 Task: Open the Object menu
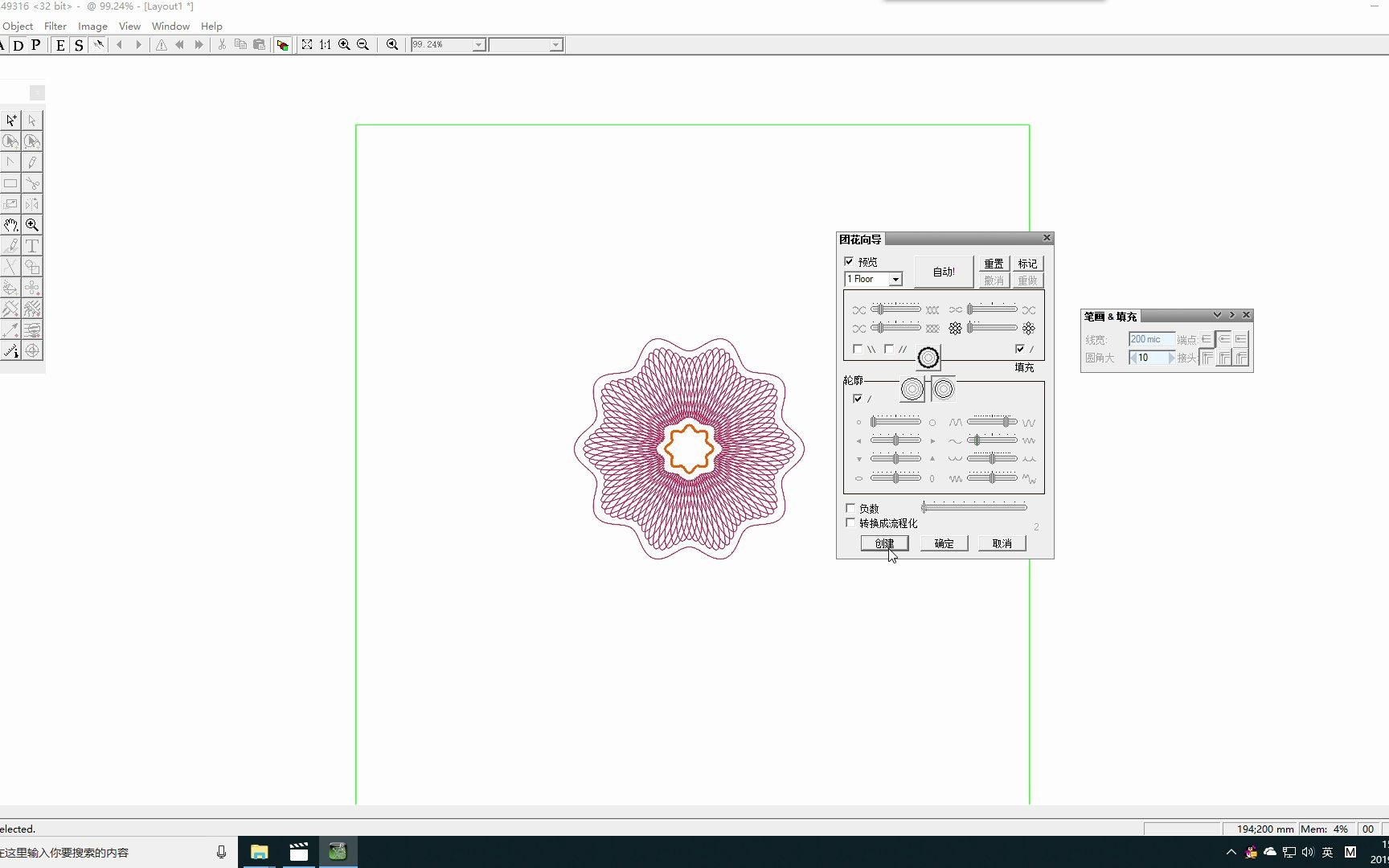18,27
